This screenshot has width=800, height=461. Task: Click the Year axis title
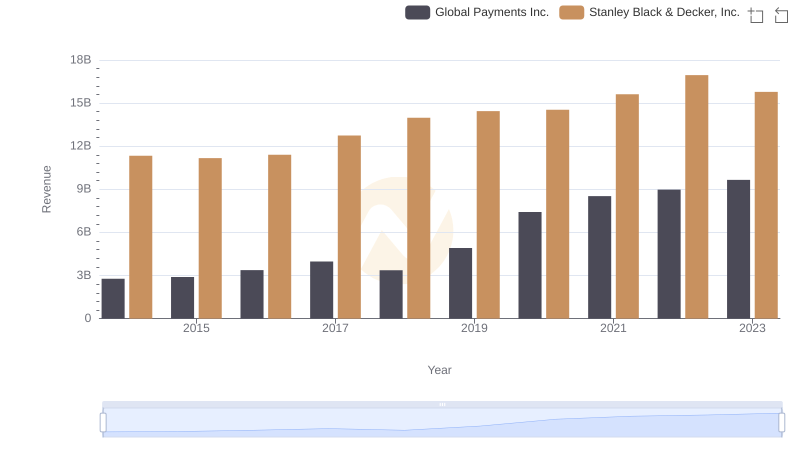(x=439, y=370)
